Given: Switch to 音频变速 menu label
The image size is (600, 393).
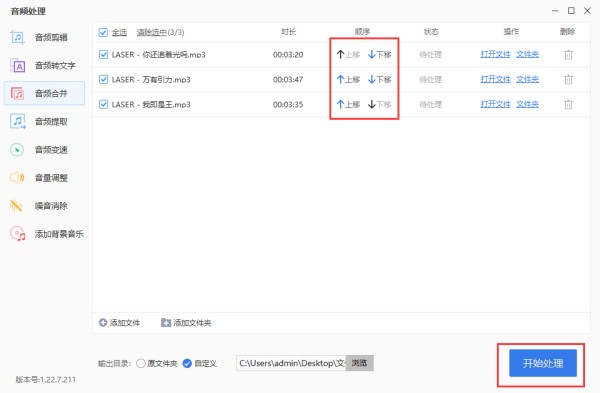Looking at the screenshot, I should tap(51, 150).
